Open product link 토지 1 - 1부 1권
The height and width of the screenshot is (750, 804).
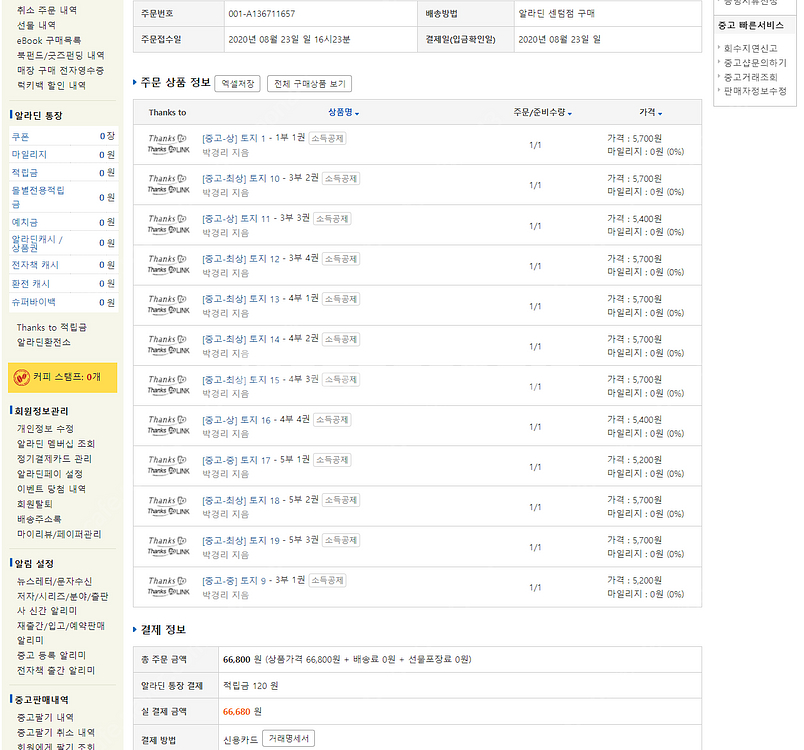pos(253,138)
